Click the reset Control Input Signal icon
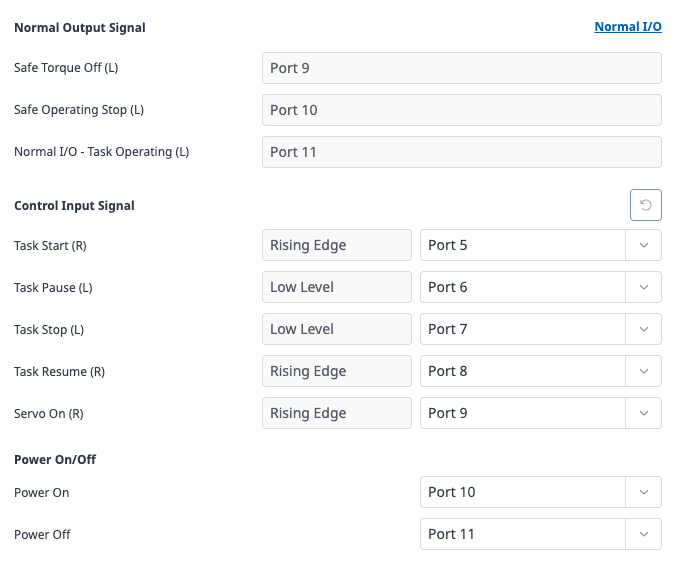The width and height of the screenshot is (700, 567). (646, 206)
